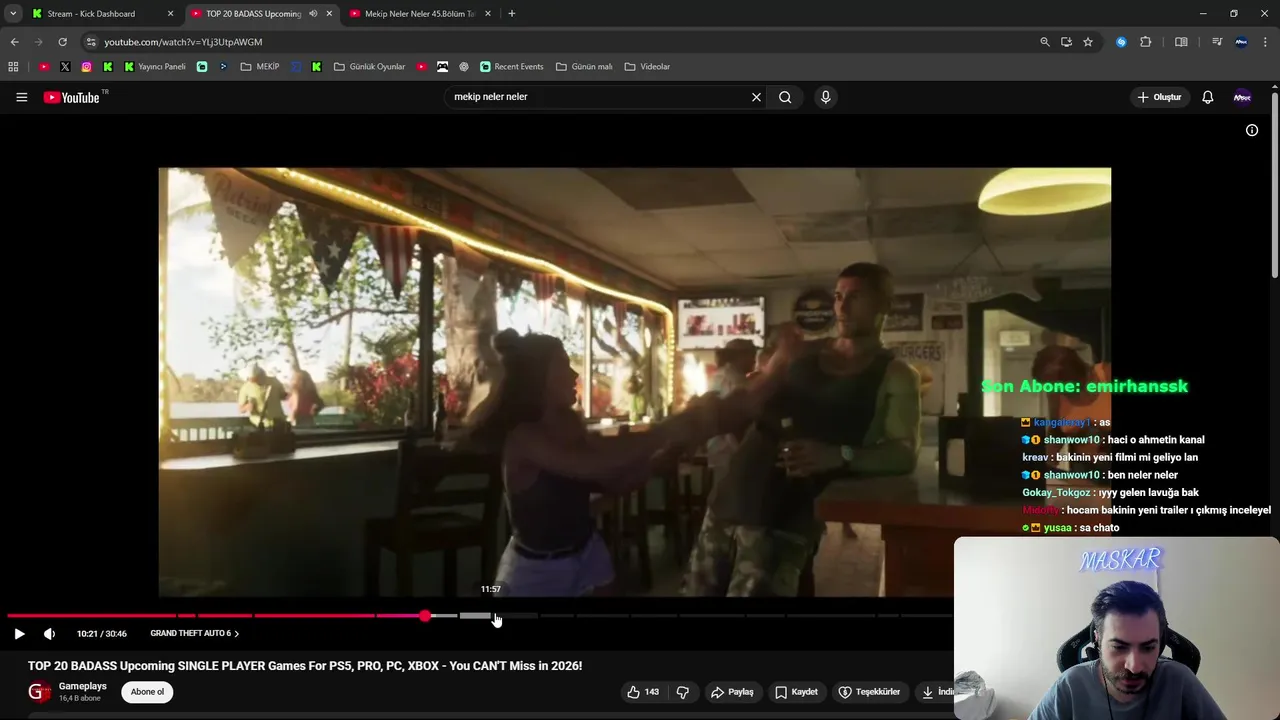Open the Chrome profile avatar
The width and height of the screenshot is (1280, 720).
pos(1241,42)
